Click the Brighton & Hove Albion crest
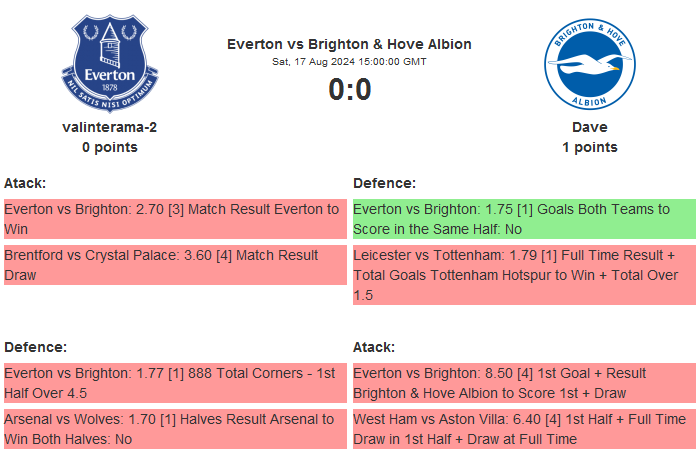This screenshot has height=460, width=700. [589, 64]
